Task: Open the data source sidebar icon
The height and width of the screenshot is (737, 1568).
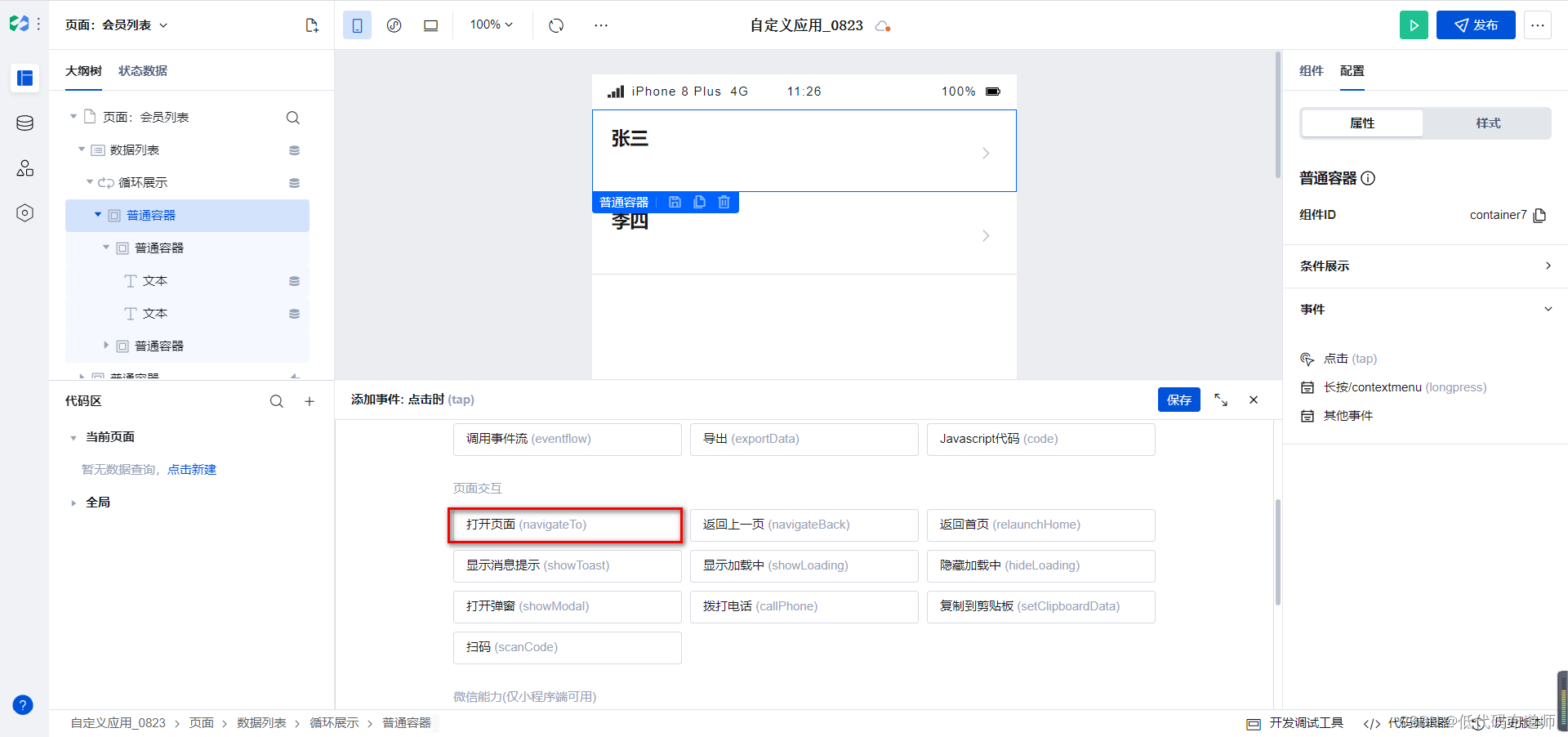Action: click(x=24, y=123)
